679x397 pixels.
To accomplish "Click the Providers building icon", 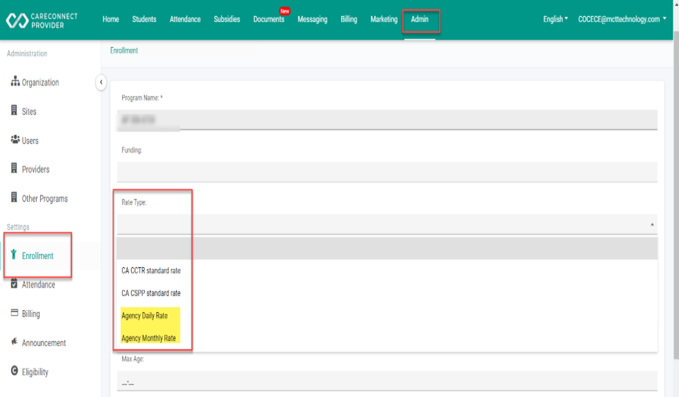I will pyautogui.click(x=14, y=168).
